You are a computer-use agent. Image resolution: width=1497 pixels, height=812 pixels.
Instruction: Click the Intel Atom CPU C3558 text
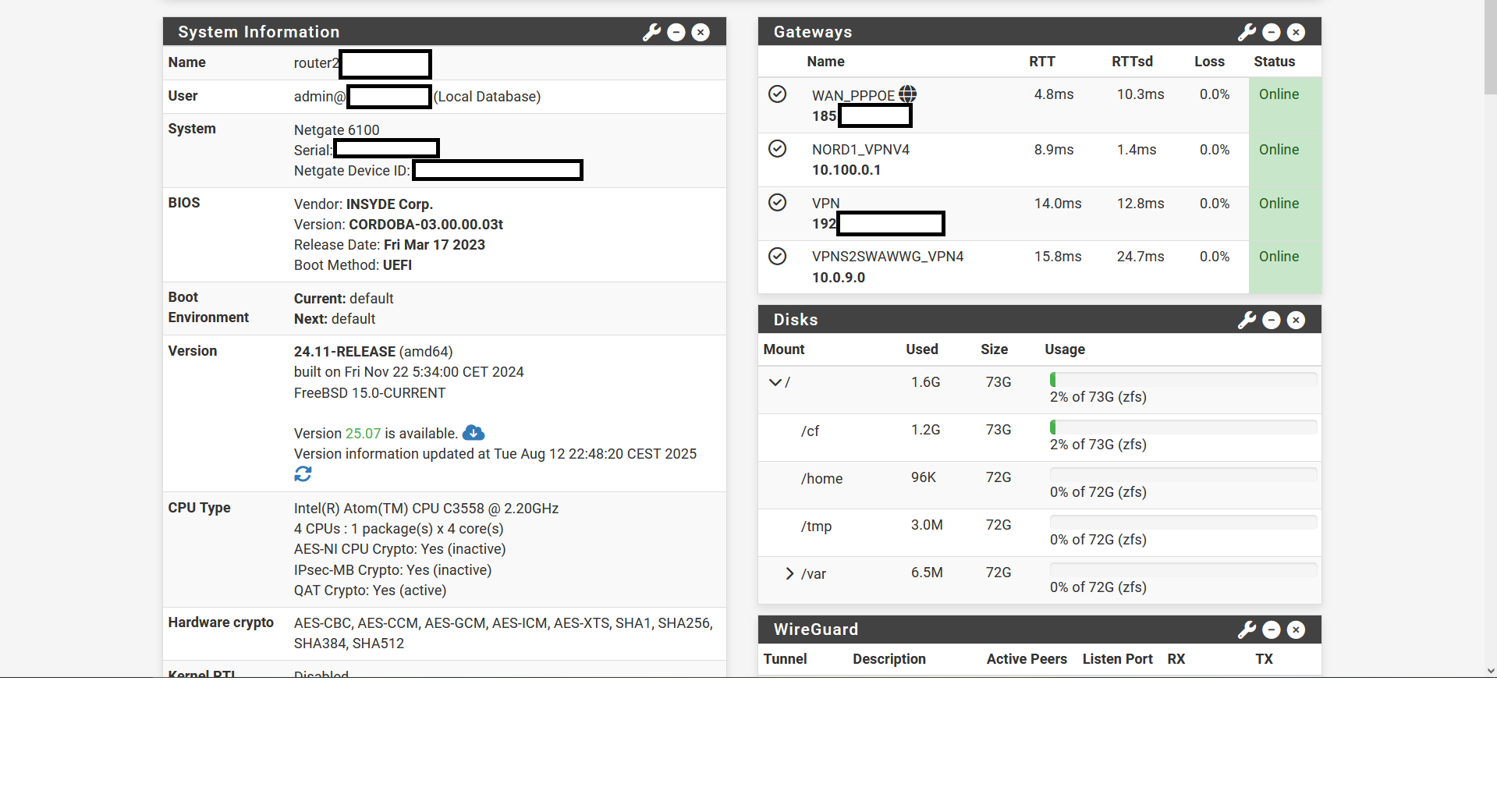coord(426,509)
